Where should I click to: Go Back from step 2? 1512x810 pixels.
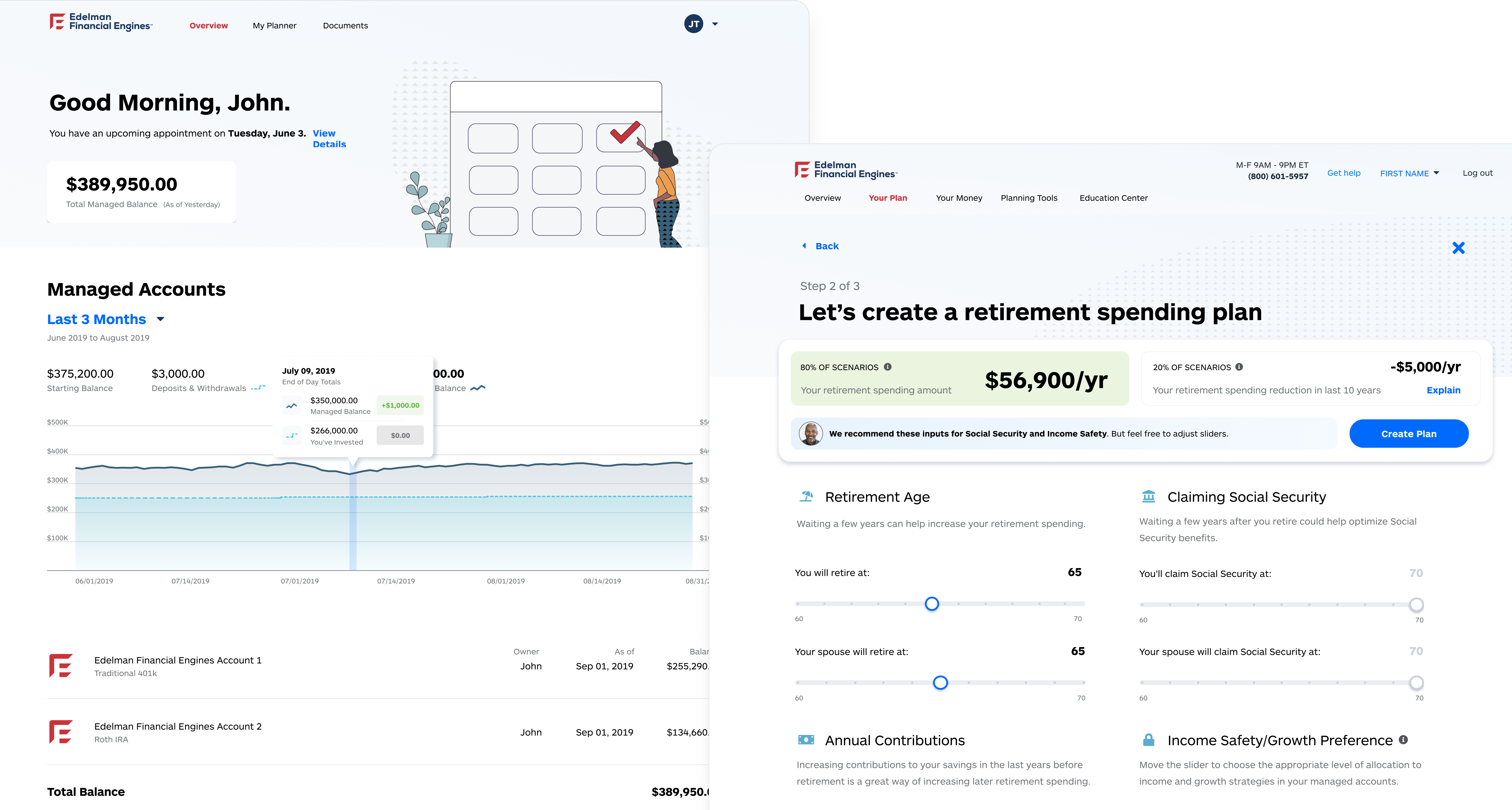(821, 246)
